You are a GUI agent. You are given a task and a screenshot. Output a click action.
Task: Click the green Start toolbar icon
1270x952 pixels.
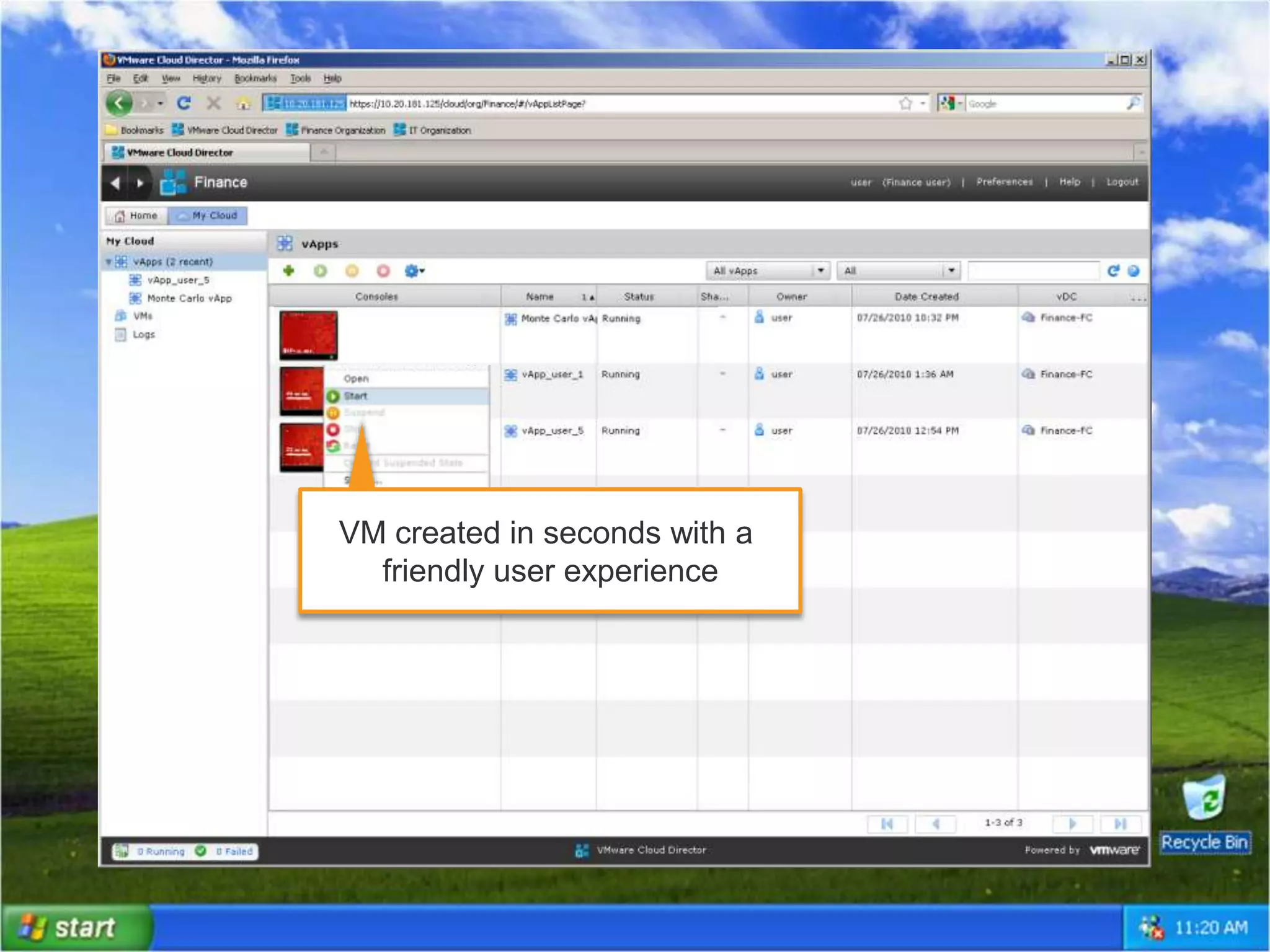tap(320, 271)
